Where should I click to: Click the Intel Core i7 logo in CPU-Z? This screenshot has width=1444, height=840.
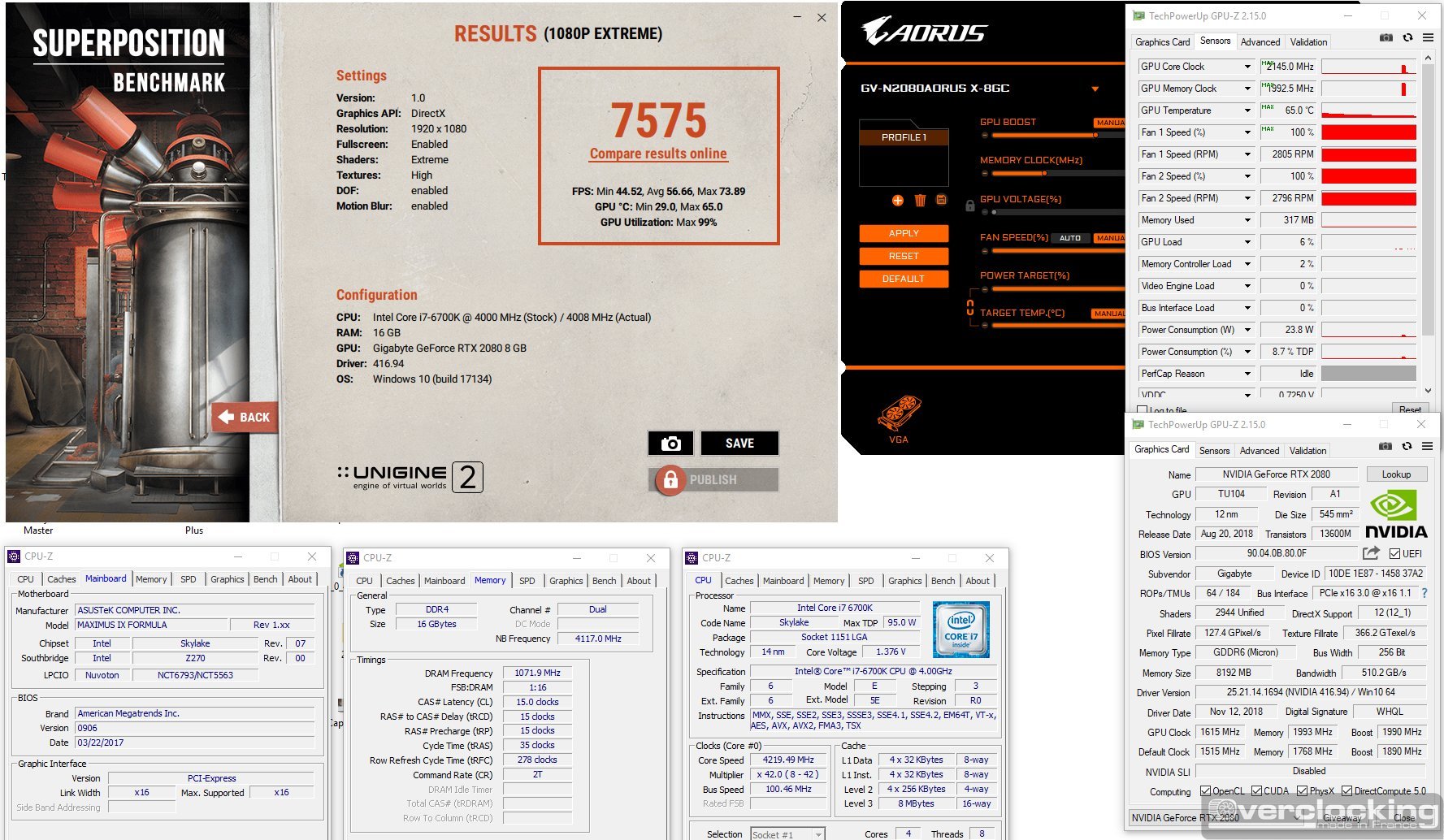(x=961, y=630)
